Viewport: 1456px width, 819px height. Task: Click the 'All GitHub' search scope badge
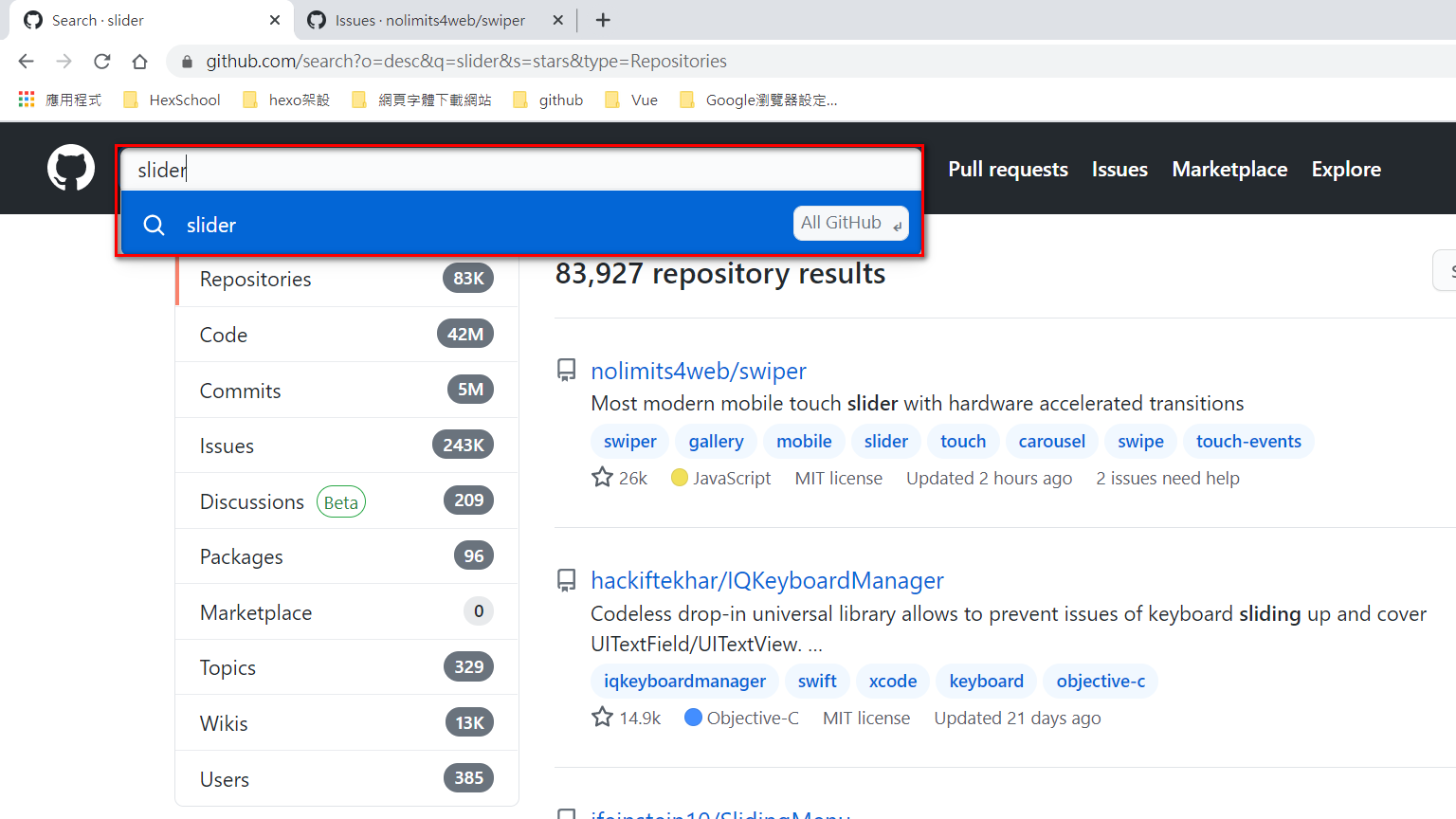(x=850, y=223)
